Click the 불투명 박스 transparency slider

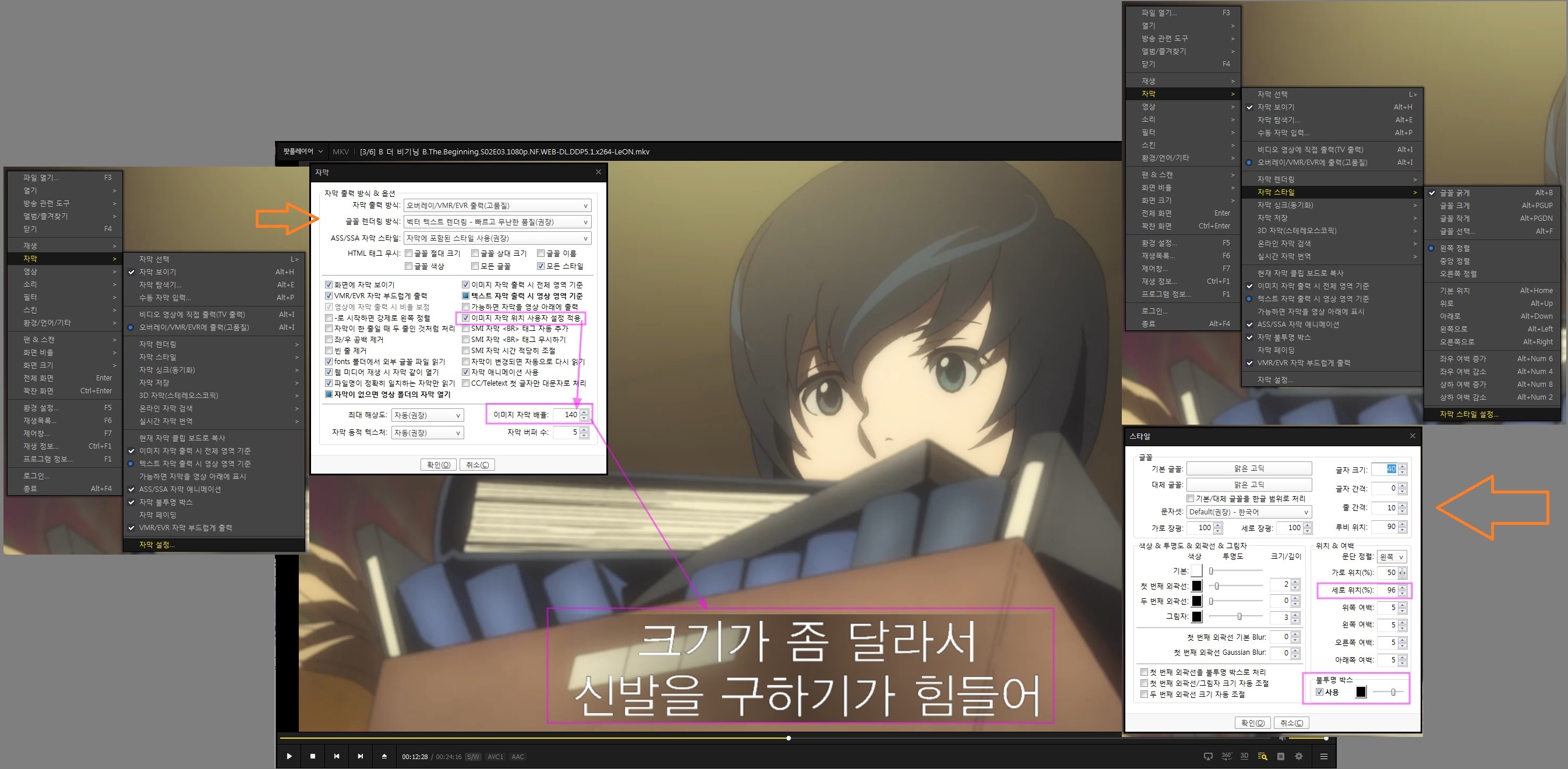1389,692
